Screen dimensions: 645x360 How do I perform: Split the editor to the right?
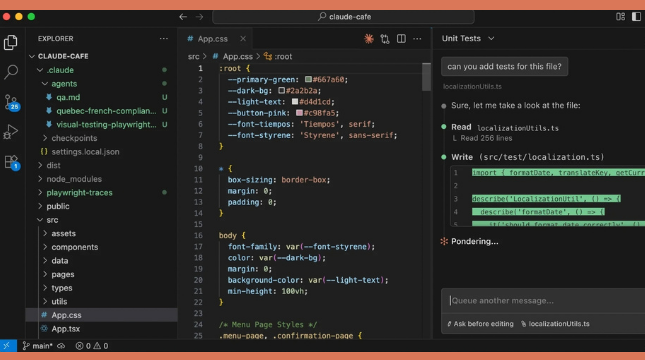pos(401,39)
